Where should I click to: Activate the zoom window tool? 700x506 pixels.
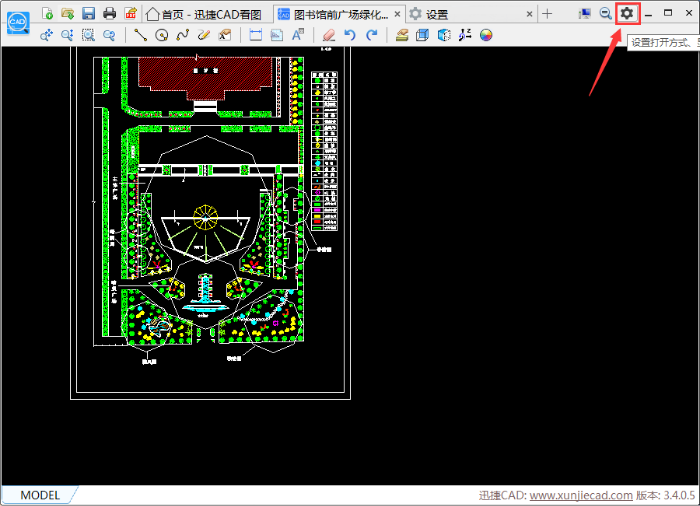pyautogui.click(x=88, y=35)
